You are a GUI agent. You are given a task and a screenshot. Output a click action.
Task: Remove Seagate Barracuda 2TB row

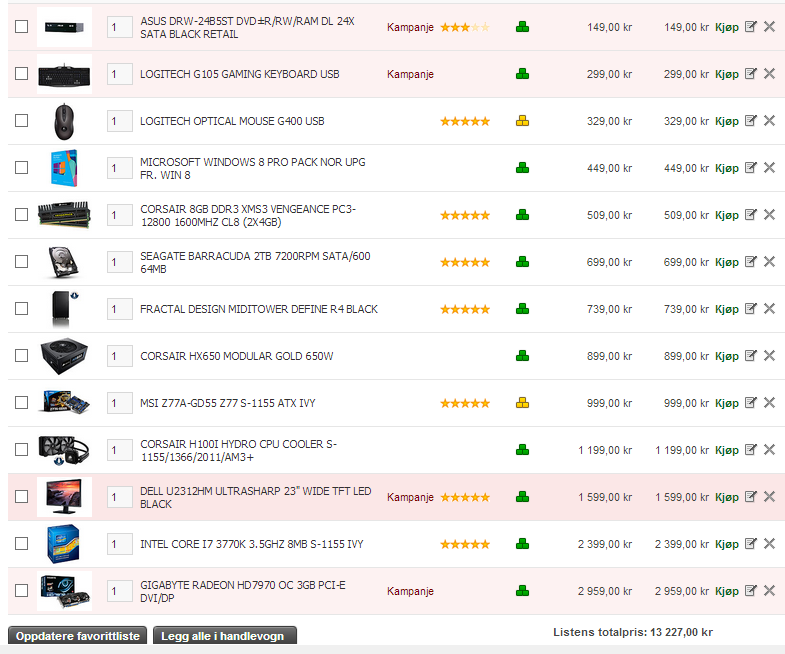(x=769, y=262)
